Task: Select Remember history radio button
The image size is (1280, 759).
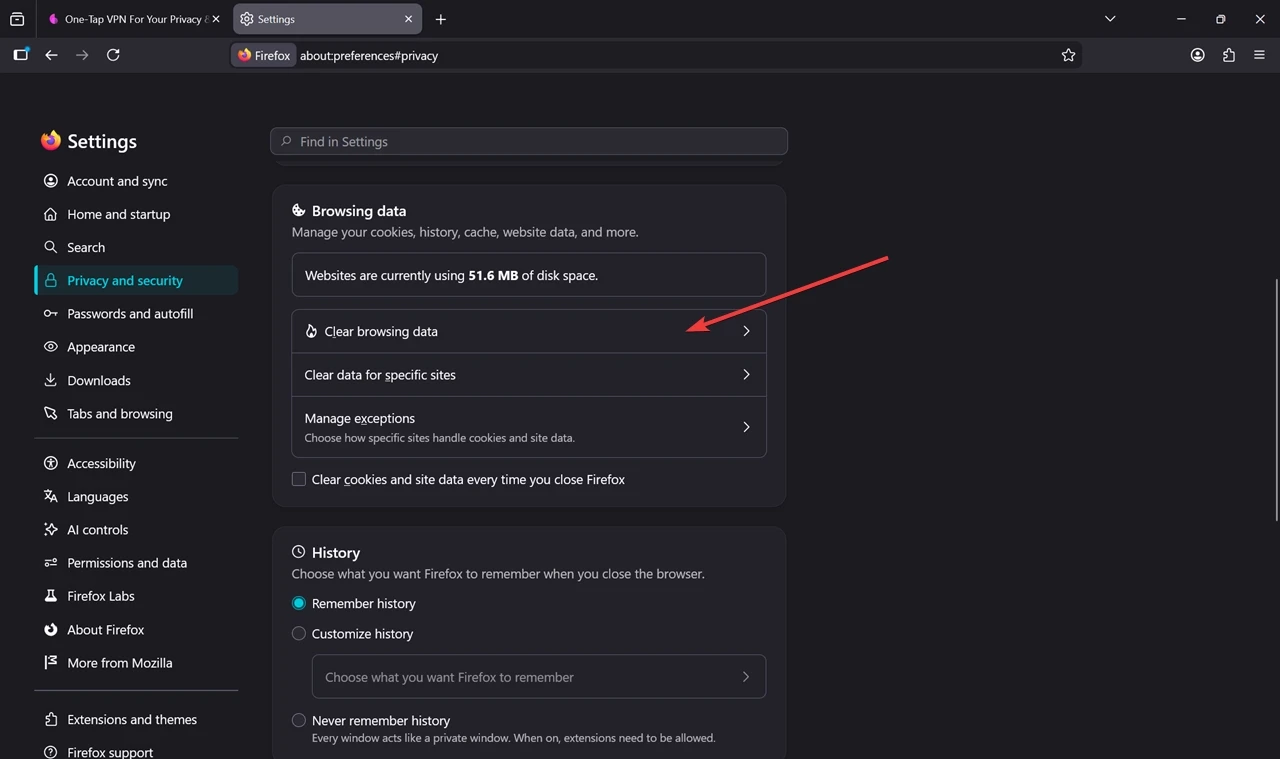Action: pyautogui.click(x=299, y=603)
